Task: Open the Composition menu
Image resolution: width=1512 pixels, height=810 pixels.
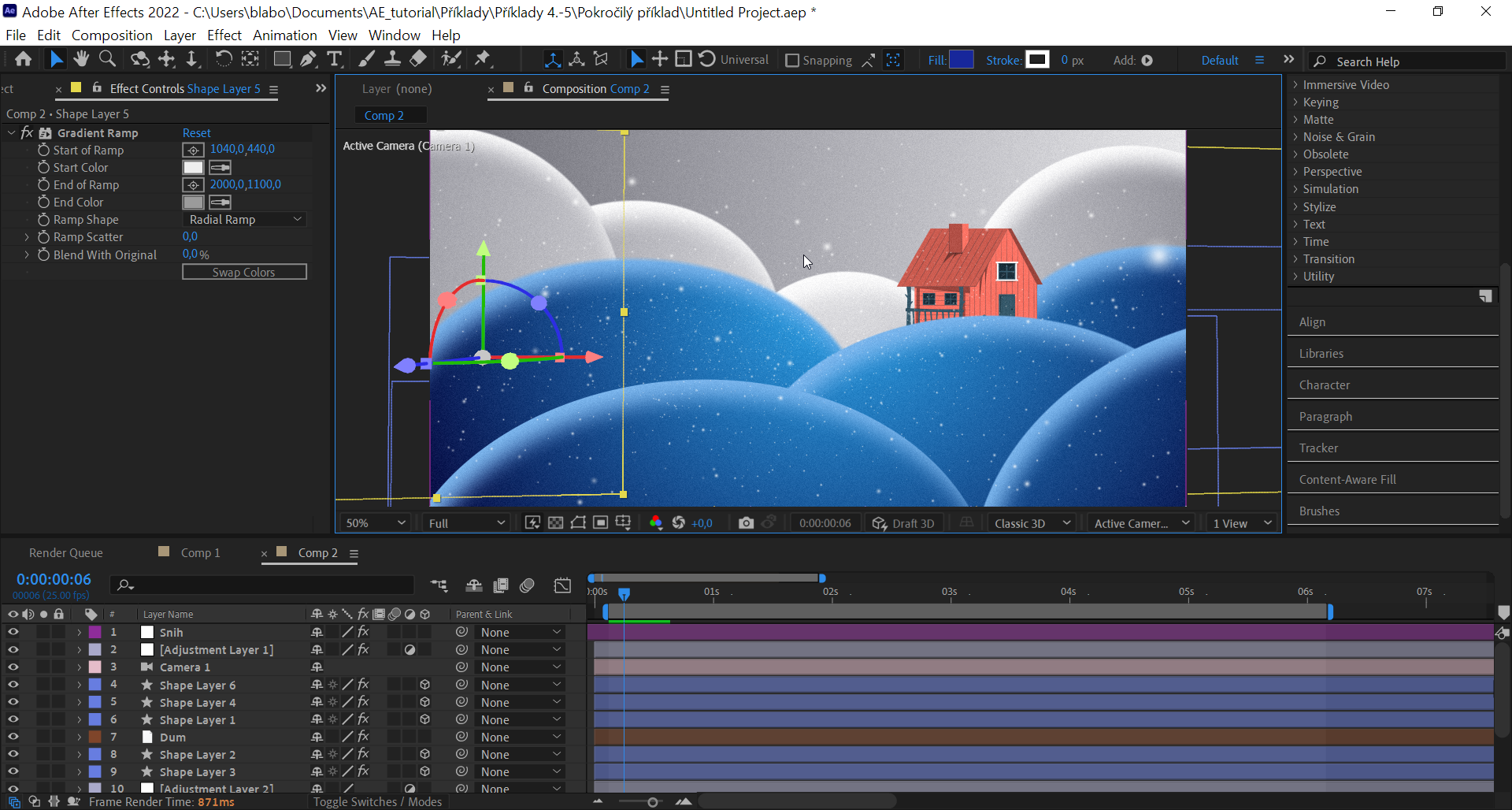Action: tap(112, 35)
